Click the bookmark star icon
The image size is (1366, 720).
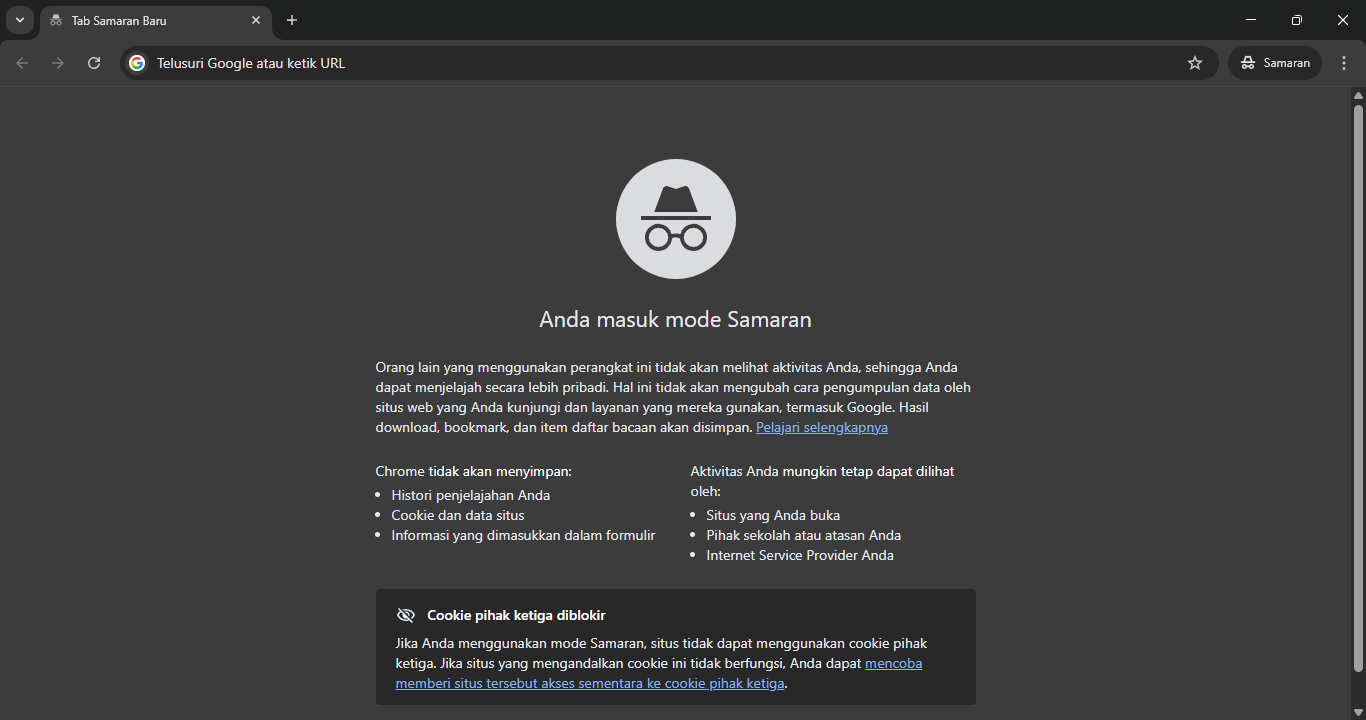[1194, 62]
